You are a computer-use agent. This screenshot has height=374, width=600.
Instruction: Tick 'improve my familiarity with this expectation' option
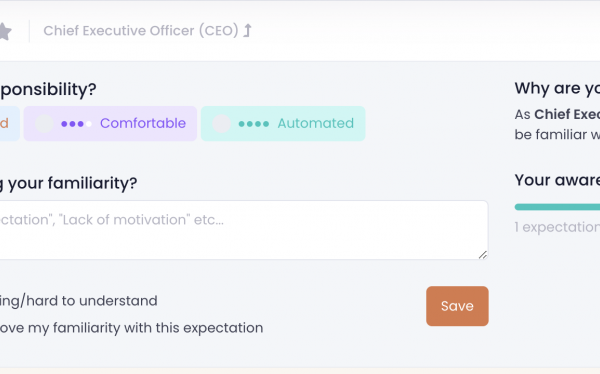(x=131, y=328)
